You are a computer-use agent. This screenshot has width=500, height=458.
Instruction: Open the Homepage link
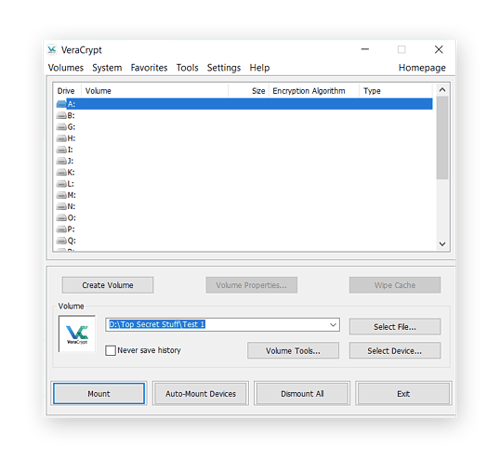coord(422,68)
